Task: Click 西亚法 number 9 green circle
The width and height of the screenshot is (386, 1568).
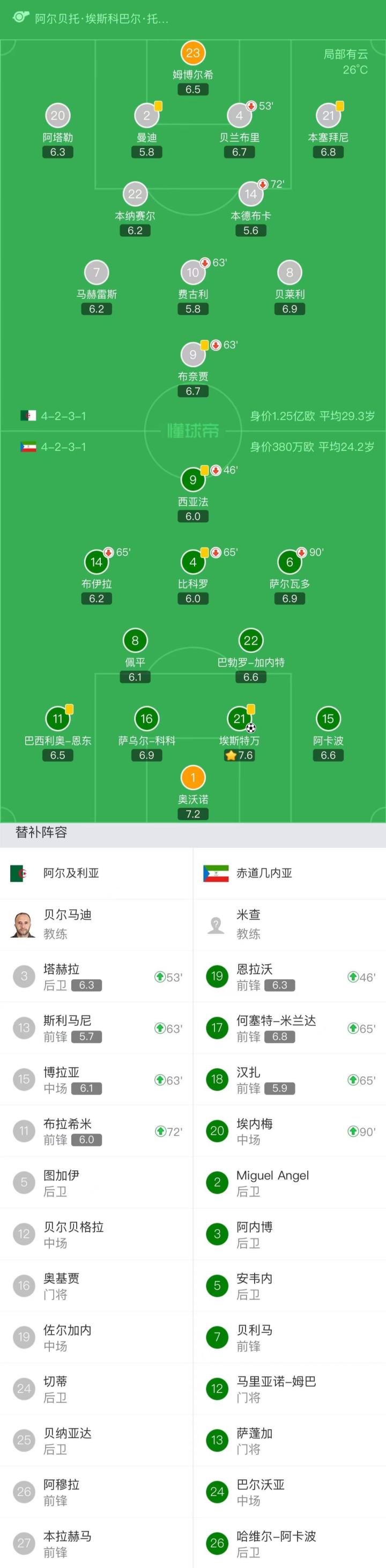Action: pyautogui.click(x=192, y=480)
